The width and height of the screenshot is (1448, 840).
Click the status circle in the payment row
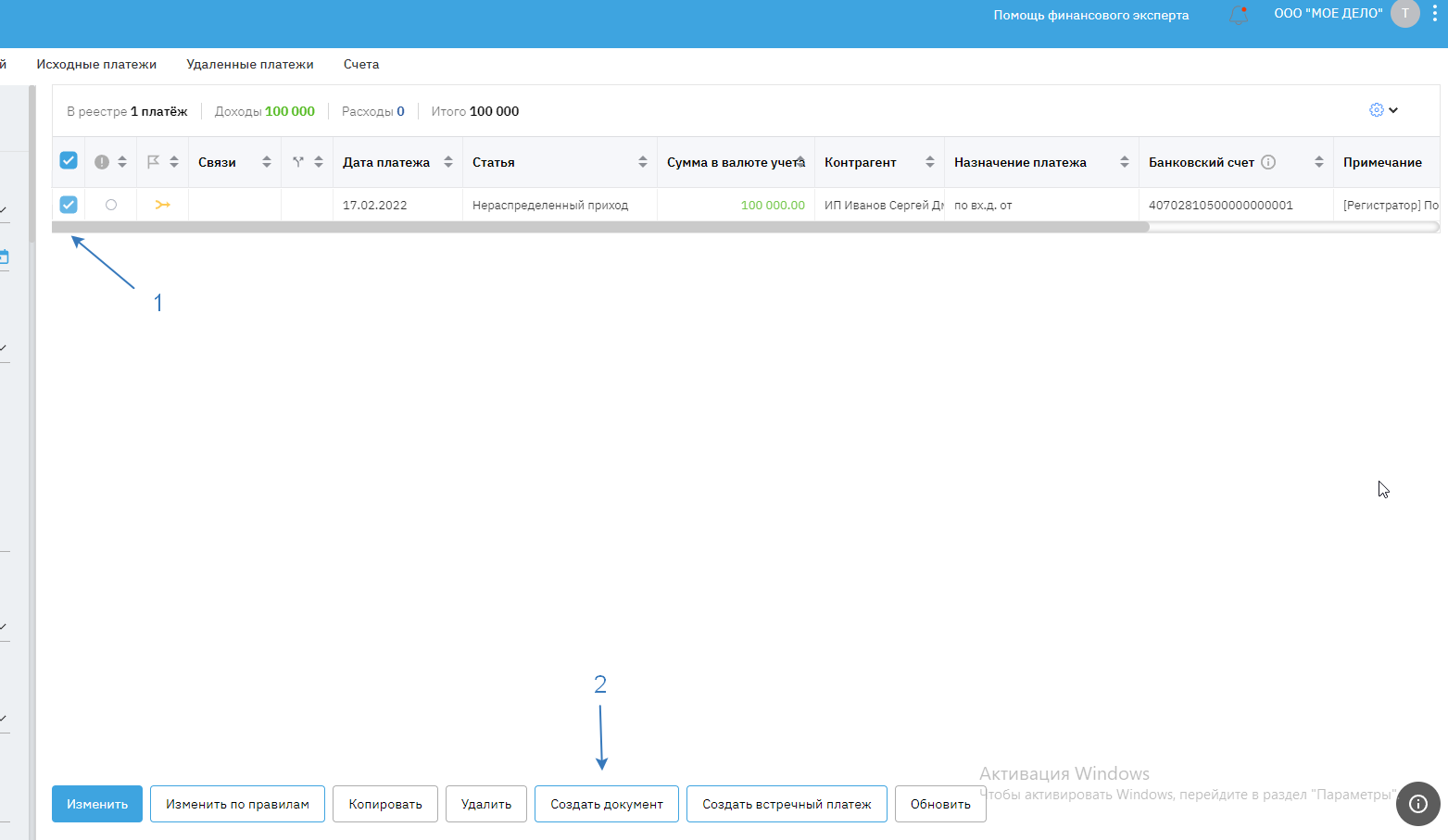click(x=111, y=205)
